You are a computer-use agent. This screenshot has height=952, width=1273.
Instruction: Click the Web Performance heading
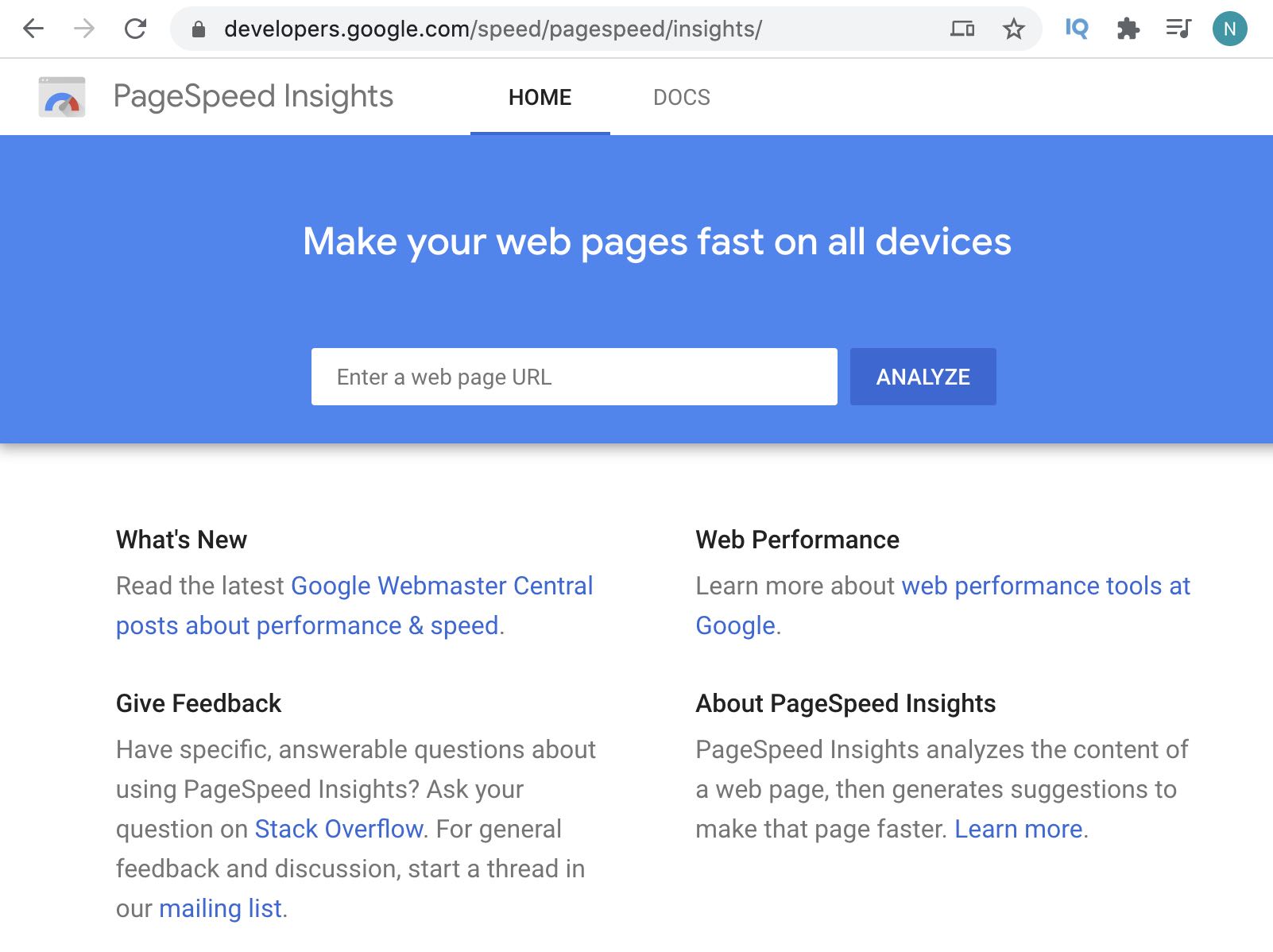(x=798, y=540)
